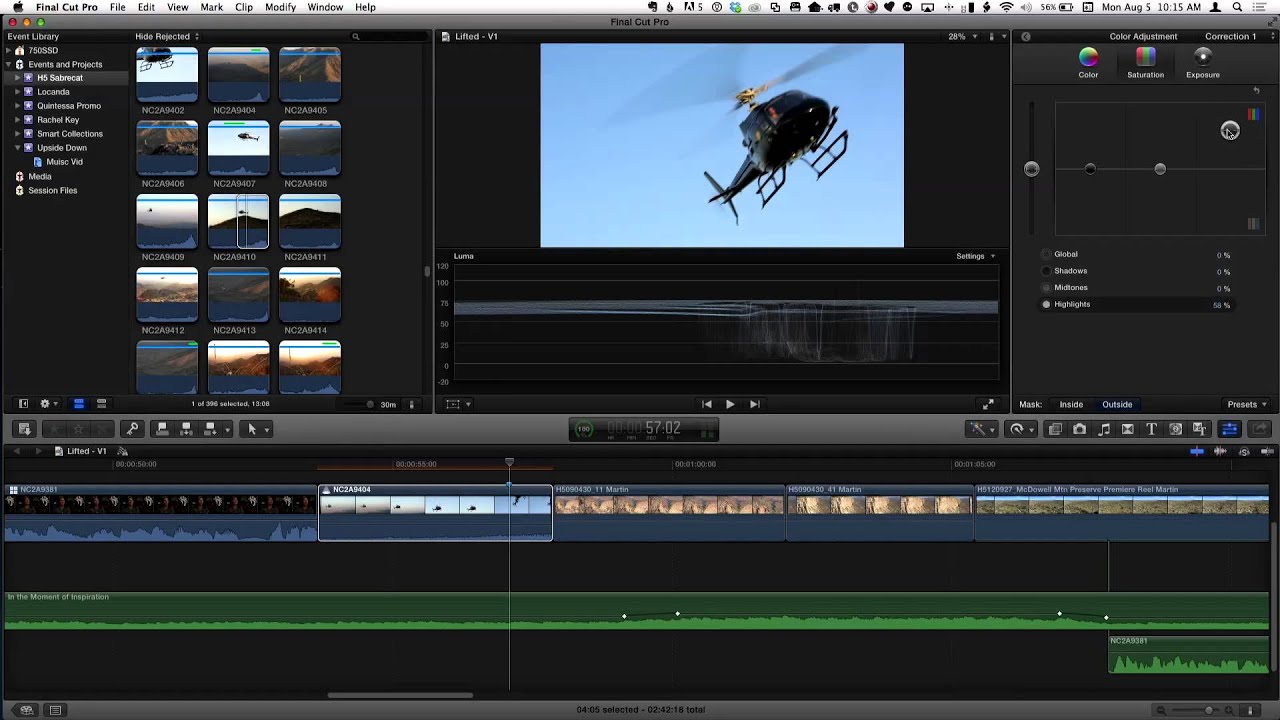Screen dimensions: 1280x720
Task: Set mask to Outside
Action: (1117, 404)
